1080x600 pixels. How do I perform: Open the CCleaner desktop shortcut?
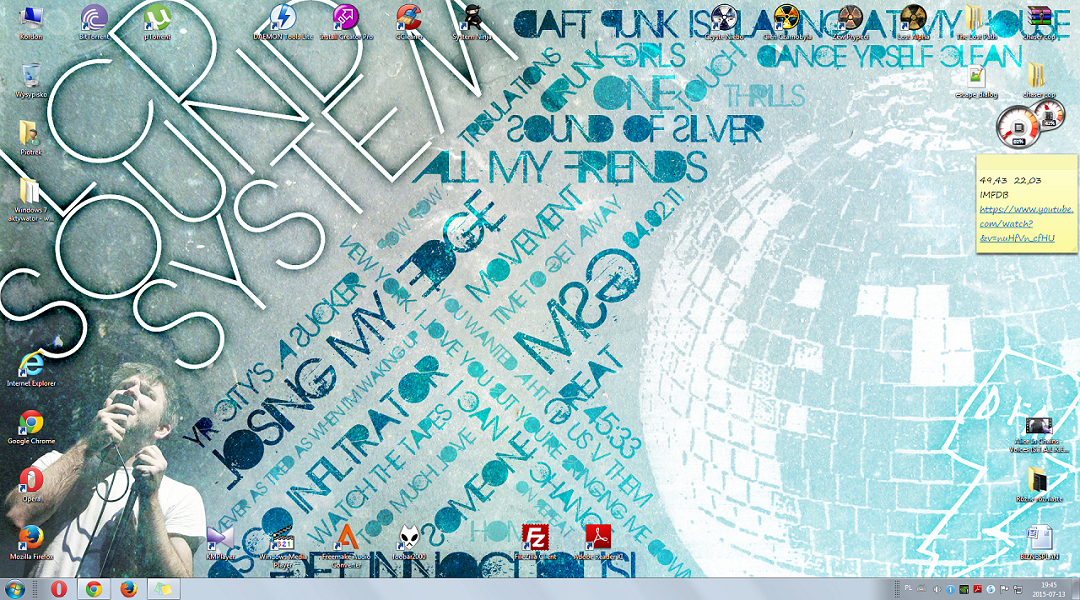(x=409, y=21)
